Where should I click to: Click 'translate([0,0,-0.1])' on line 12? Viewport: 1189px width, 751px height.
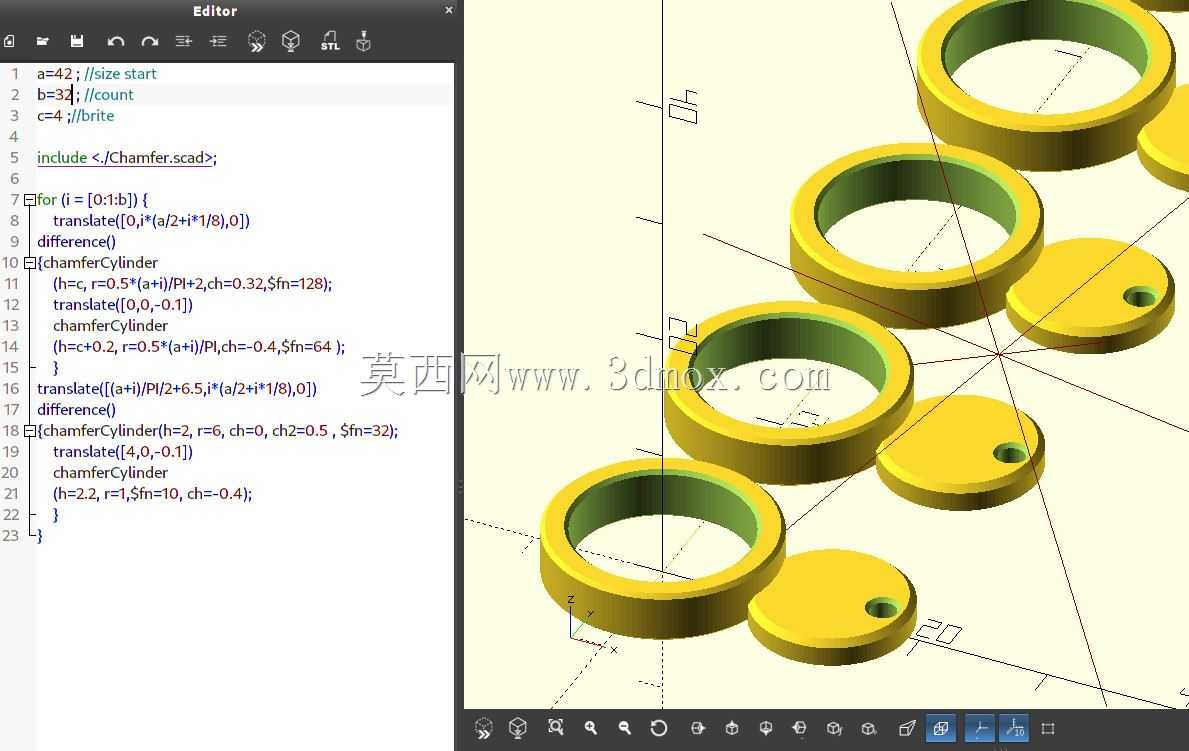[x=123, y=305]
